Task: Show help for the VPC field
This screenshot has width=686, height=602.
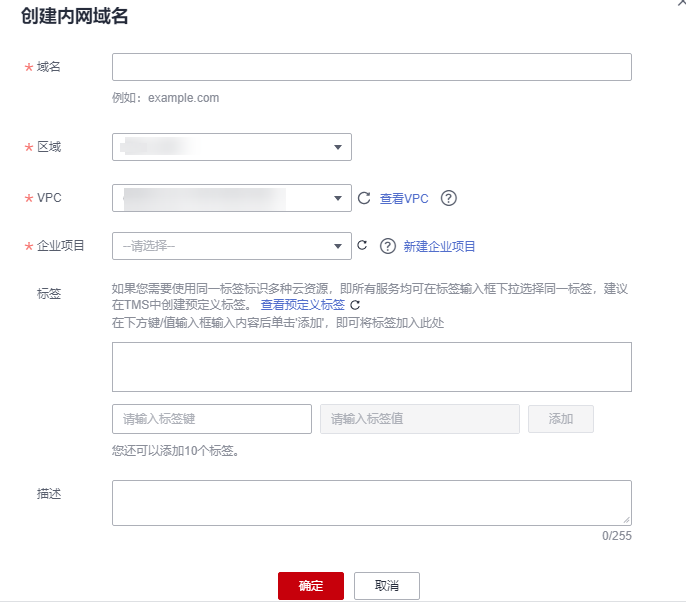Action: pos(449,198)
